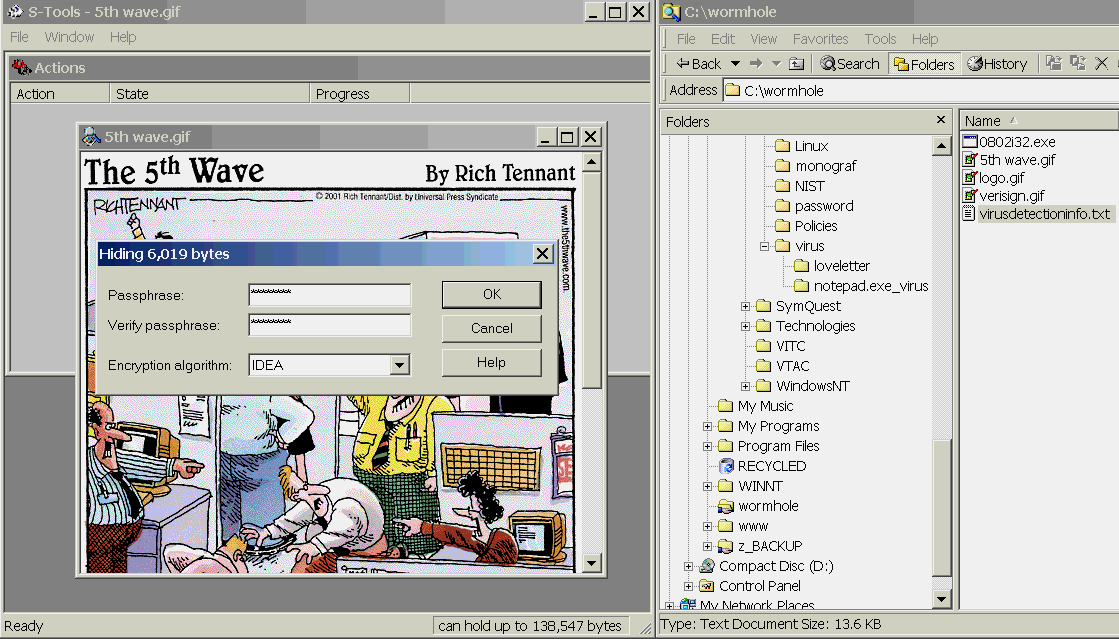Click the wormhole Explorer title bar icon

click(x=671, y=11)
